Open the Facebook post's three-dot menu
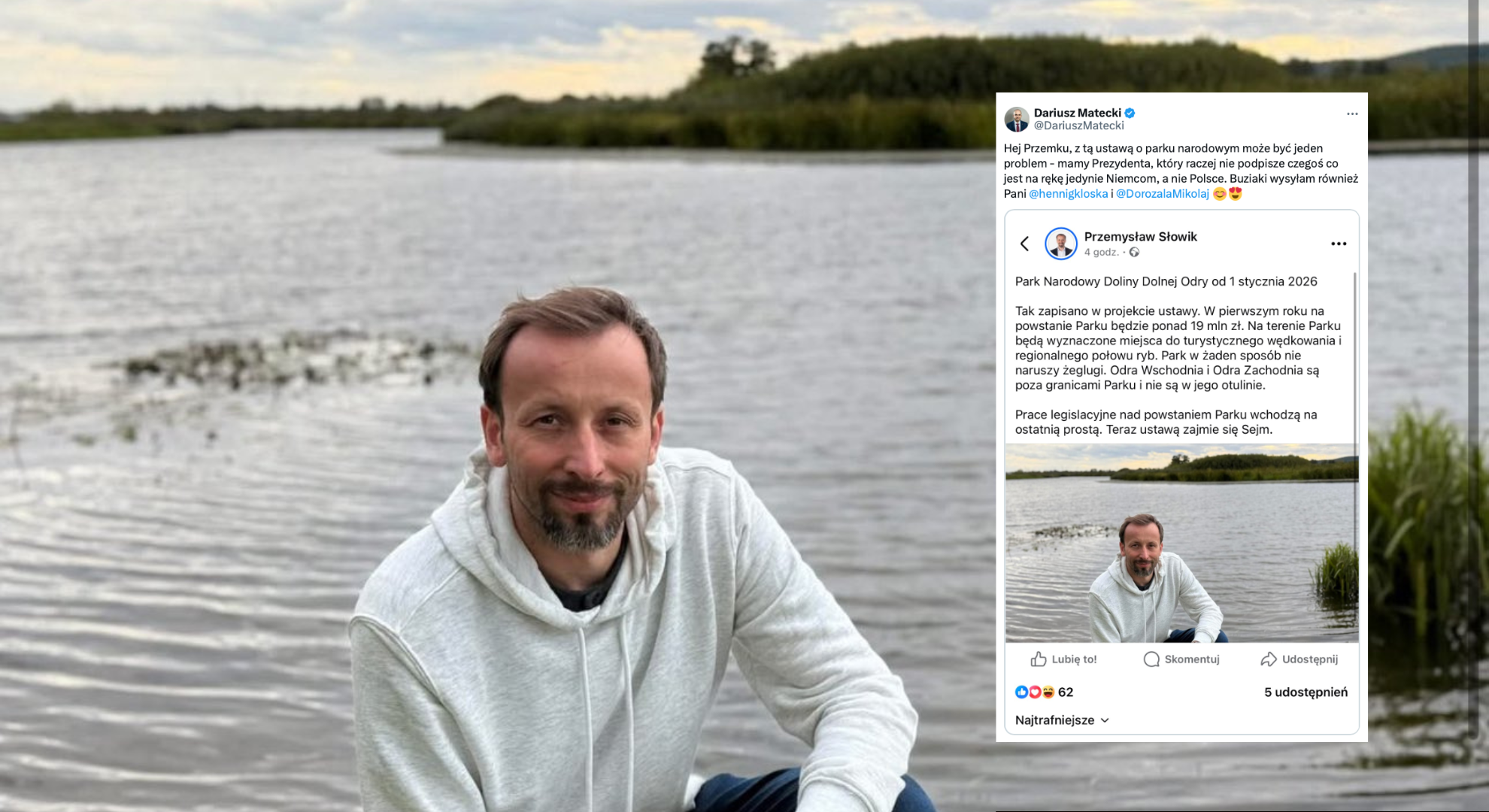 tap(1339, 244)
